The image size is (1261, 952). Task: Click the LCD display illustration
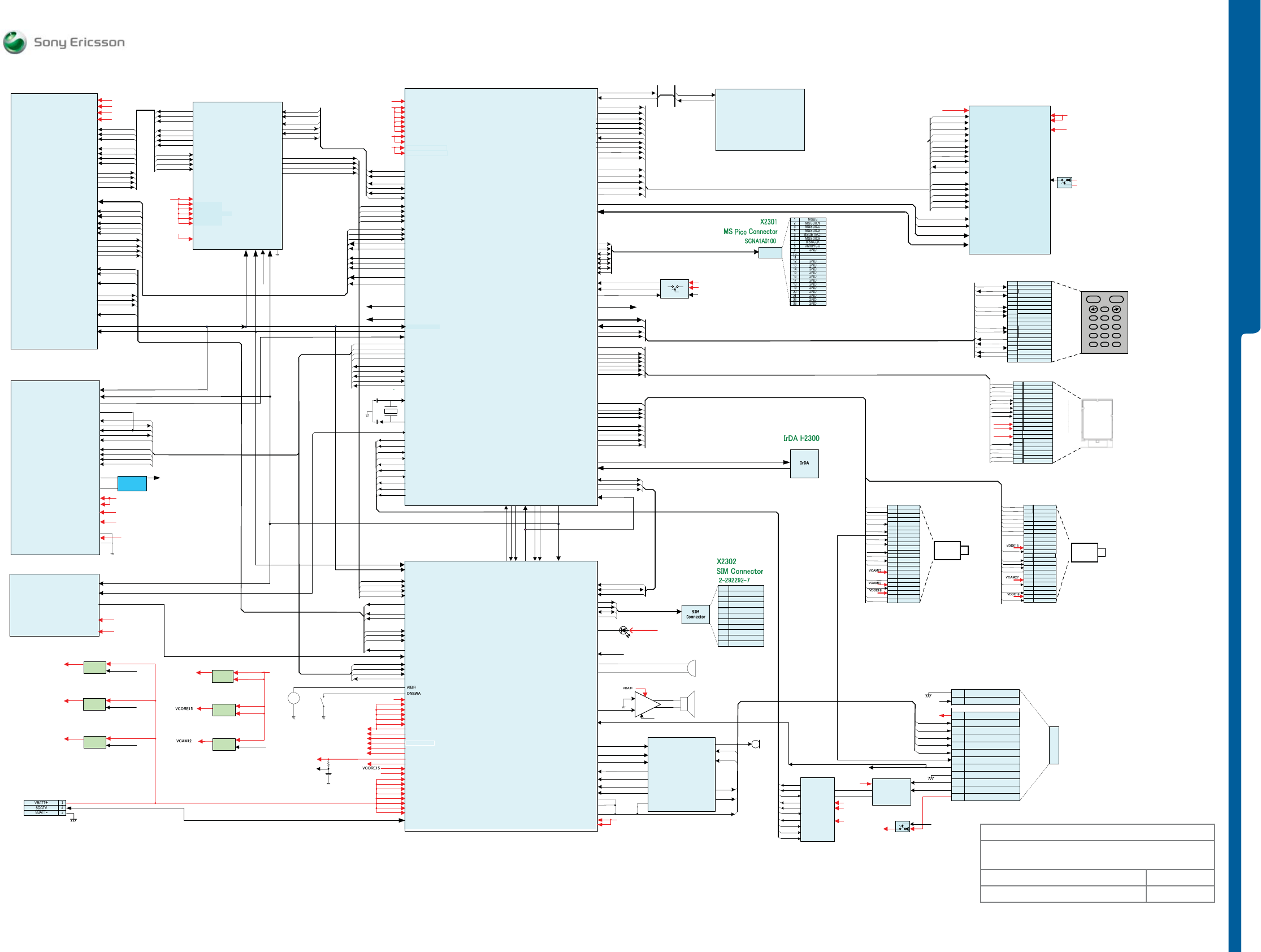tap(1098, 422)
